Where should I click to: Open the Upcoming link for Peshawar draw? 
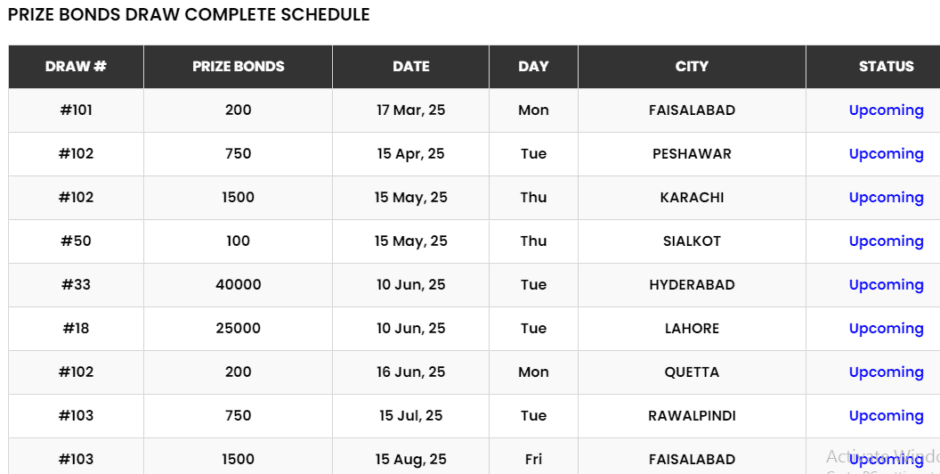tap(885, 154)
